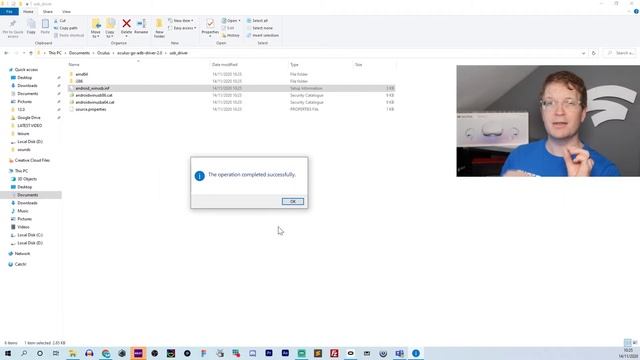Click the blue Help icon top-right
The image size is (640, 360).
pyautogui.click(x=636, y=11)
